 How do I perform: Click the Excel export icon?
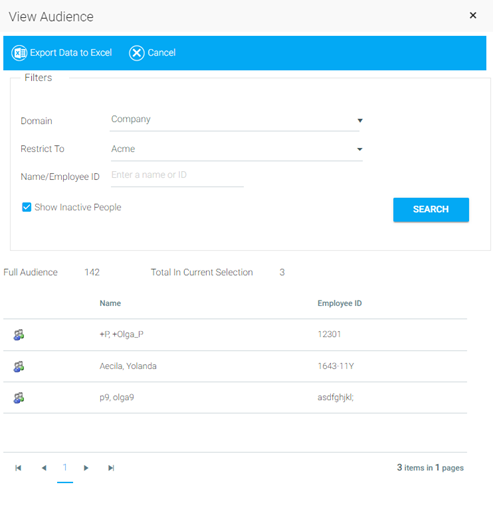click(x=19, y=53)
